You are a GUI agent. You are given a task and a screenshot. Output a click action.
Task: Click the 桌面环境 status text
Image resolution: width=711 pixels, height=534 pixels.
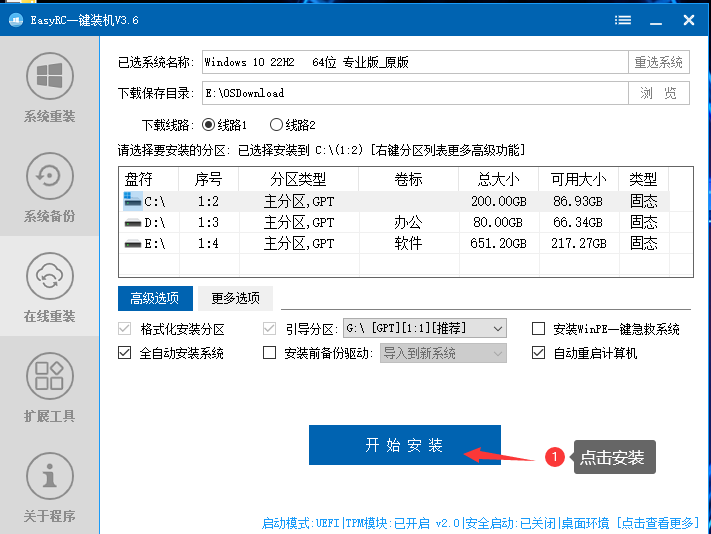pos(585,524)
